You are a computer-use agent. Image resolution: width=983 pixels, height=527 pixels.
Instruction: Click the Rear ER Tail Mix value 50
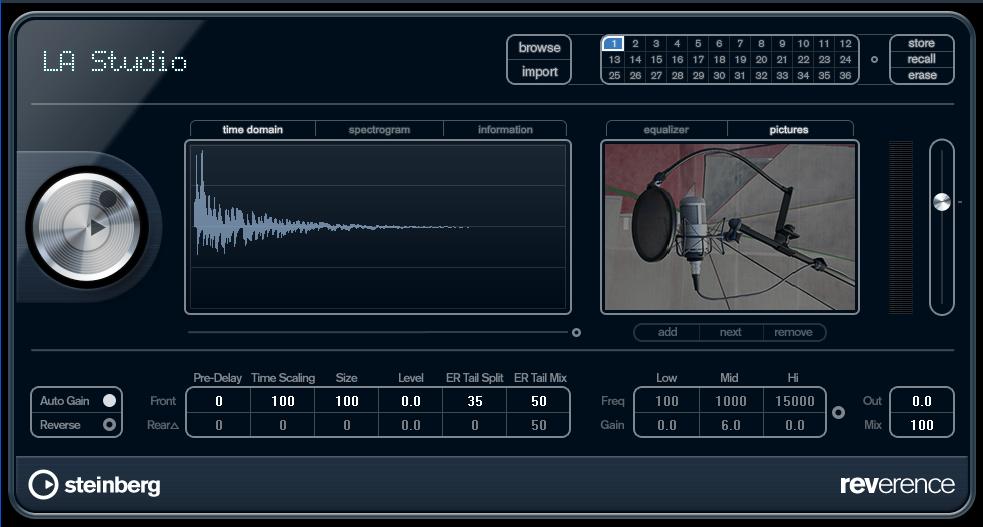coord(539,425)
